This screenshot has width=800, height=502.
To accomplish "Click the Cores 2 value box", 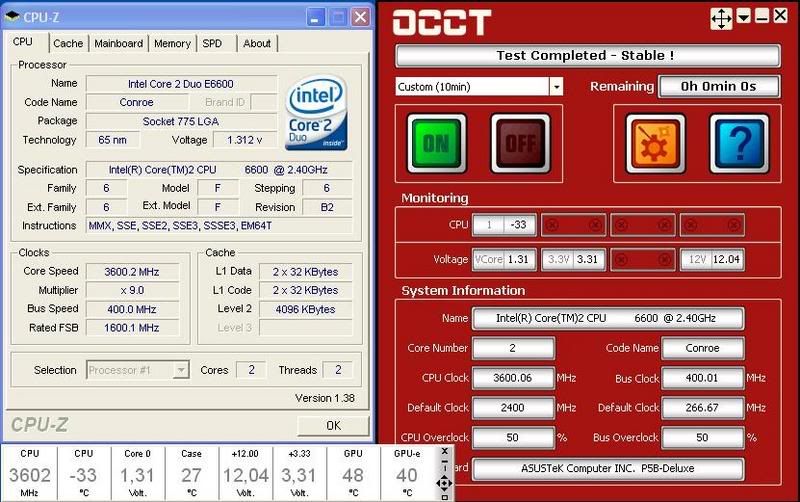I will [251, 370].
